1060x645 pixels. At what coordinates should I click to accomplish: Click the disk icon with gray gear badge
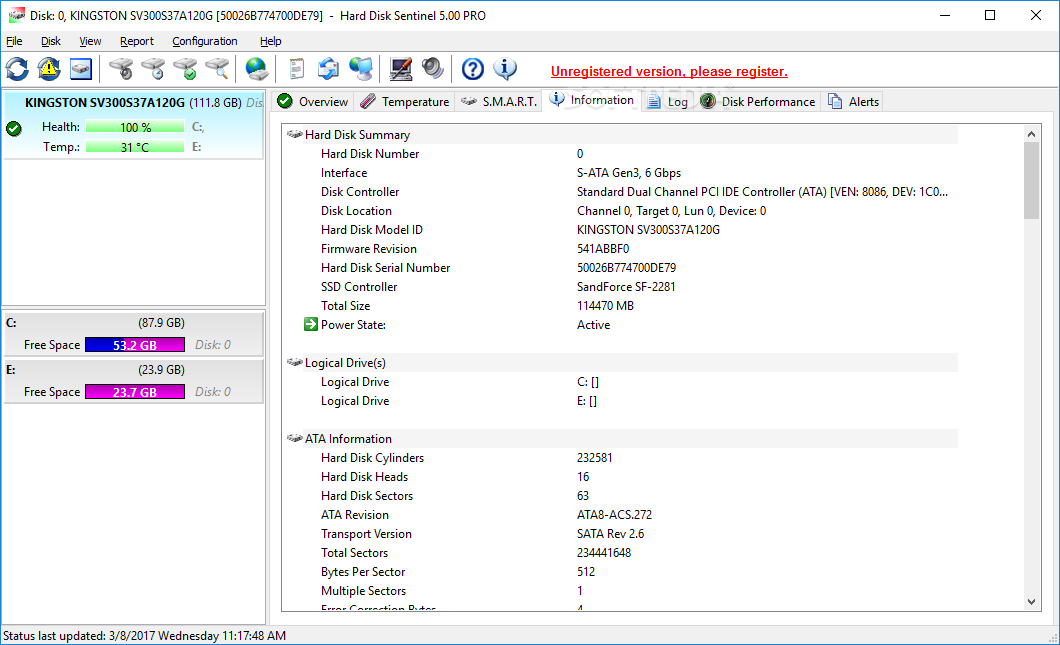[122, 69]
